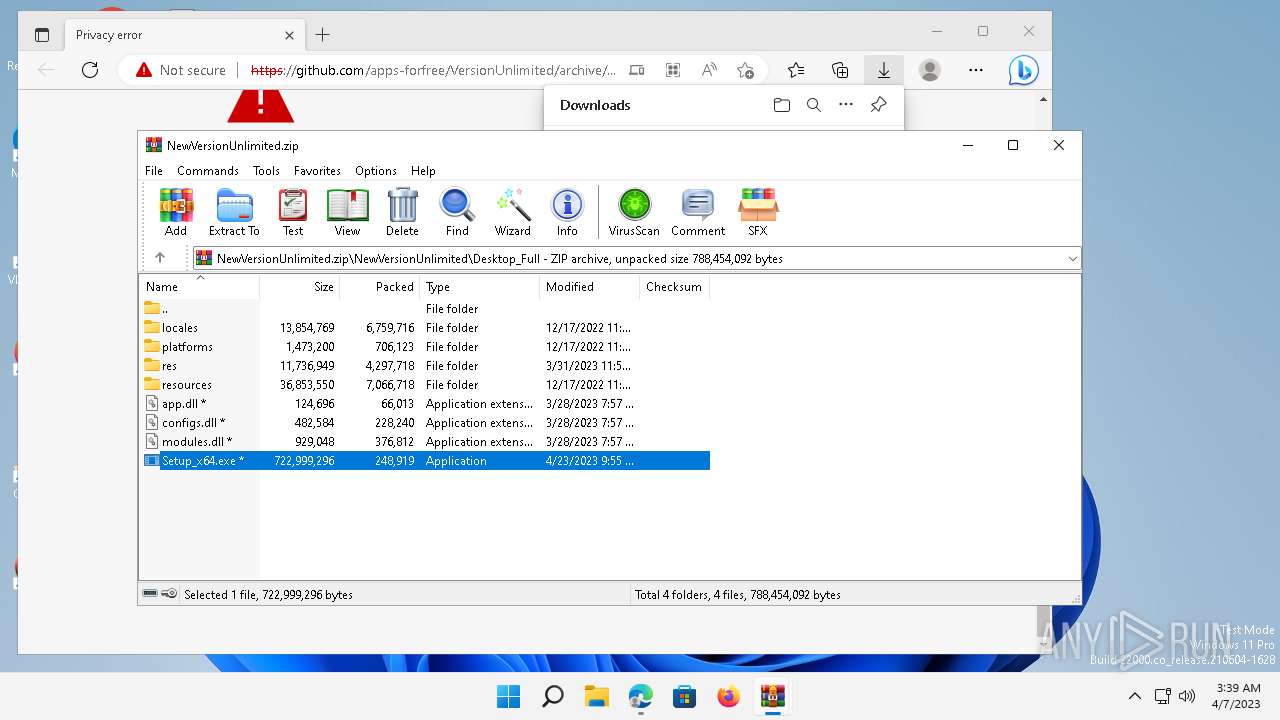Image resolution: width=1280 pixels, height=720 pixels.
Task: Select the locales folder
Action: point(425,328)
